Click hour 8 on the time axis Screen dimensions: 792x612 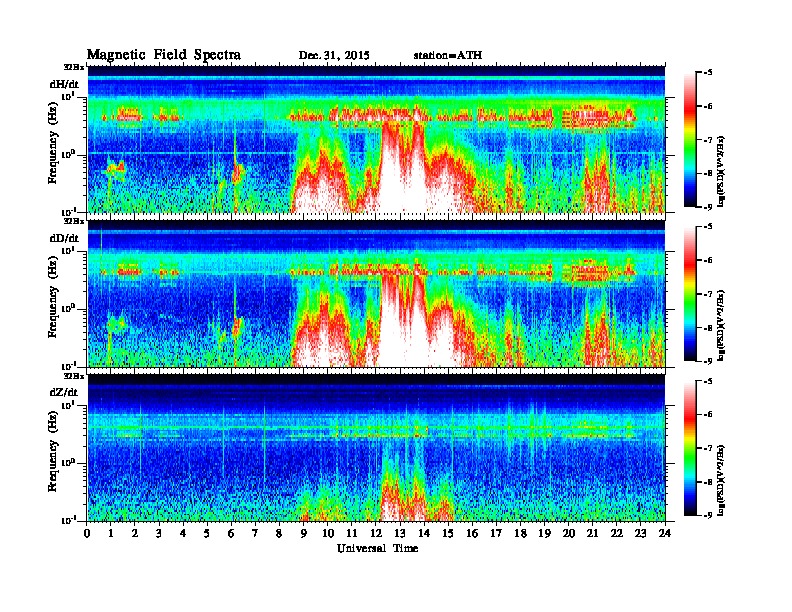pyautogui.click(x=279, y=533)
